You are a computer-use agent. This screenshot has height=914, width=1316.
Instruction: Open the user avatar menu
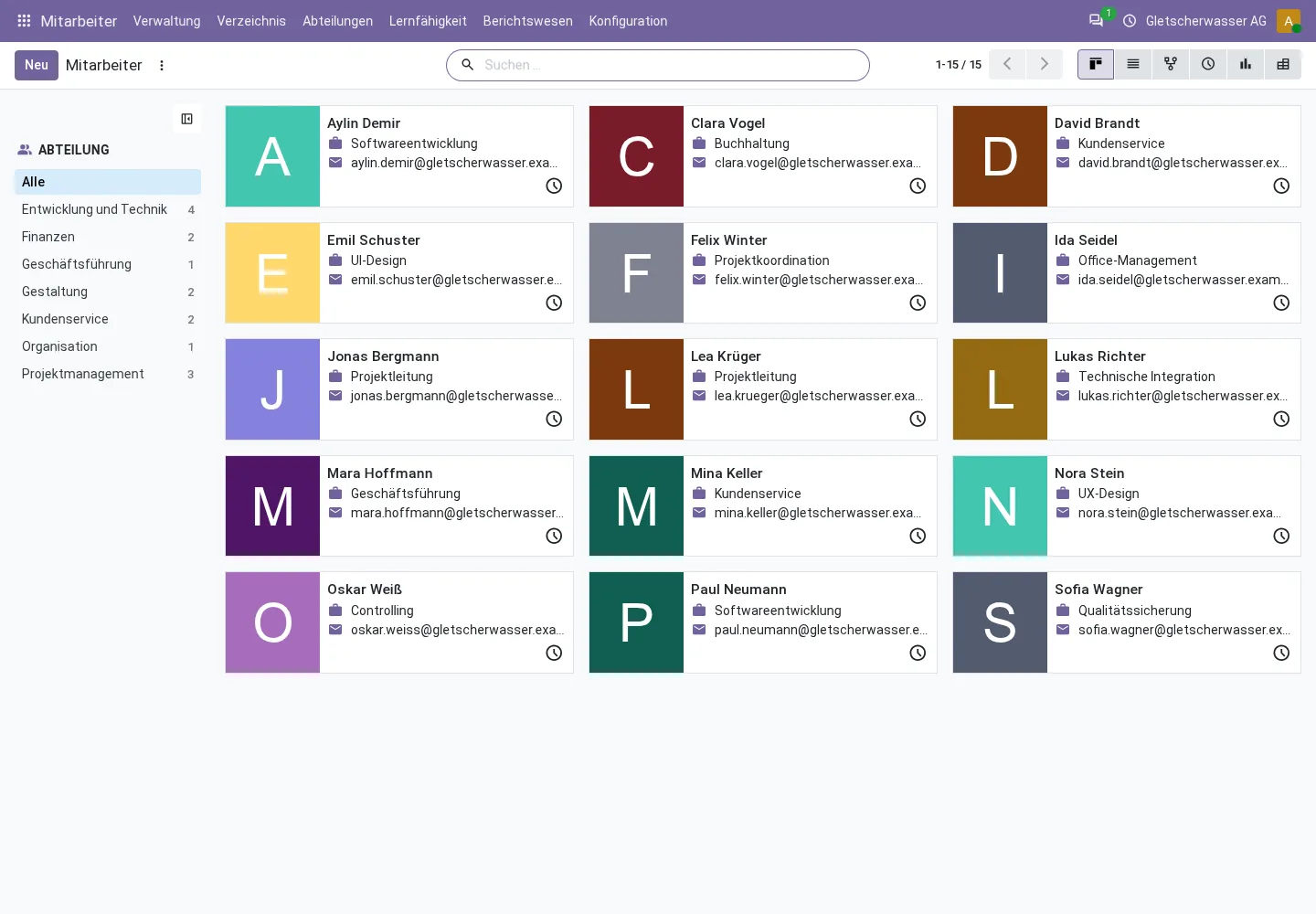[1289, 21]
